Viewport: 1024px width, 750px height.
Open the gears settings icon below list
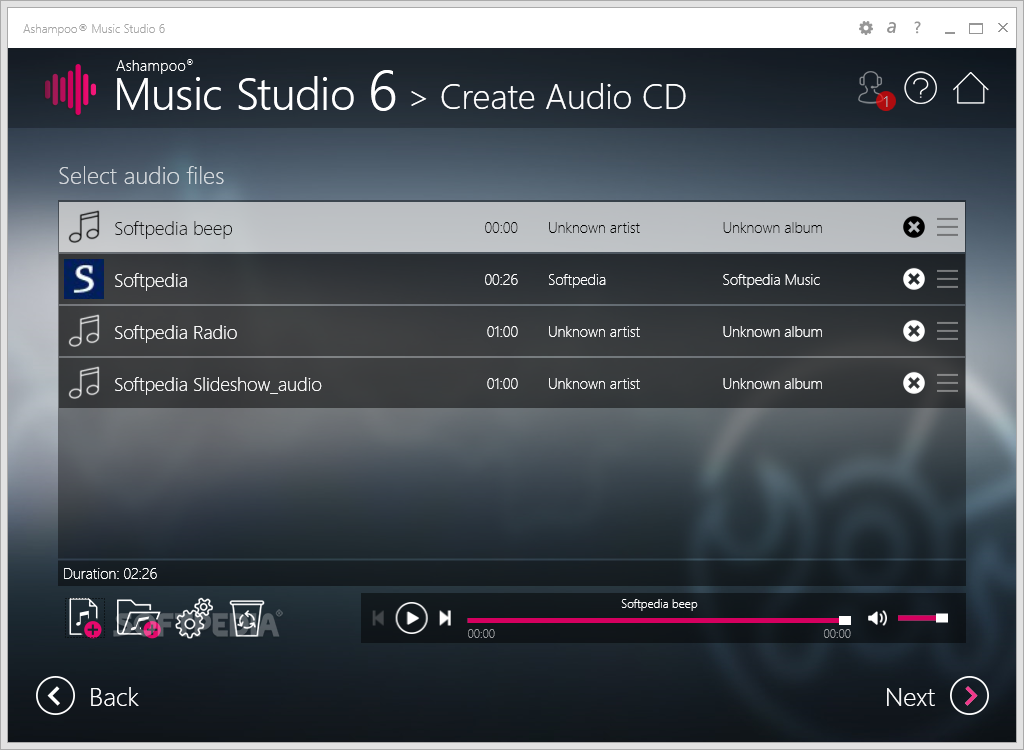click(194, 618)
